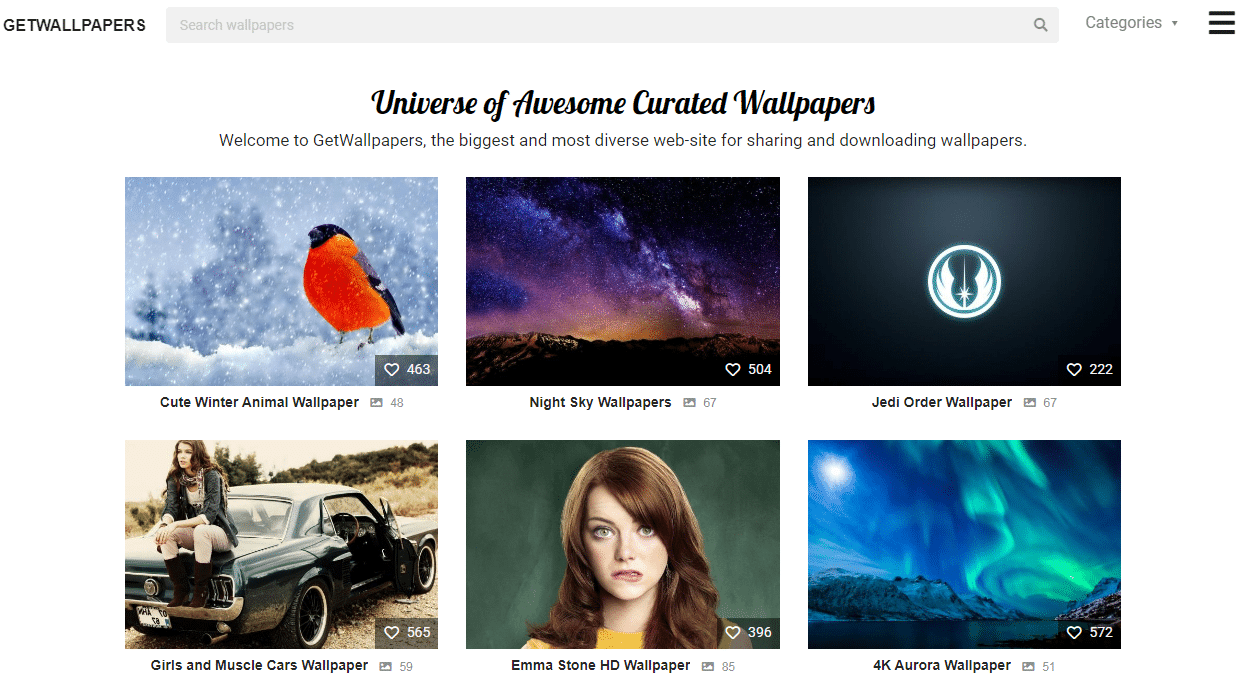Expand the Categories dropdown
Viewport: 1241px width, 682px height.
click(x=1131, y=23)
